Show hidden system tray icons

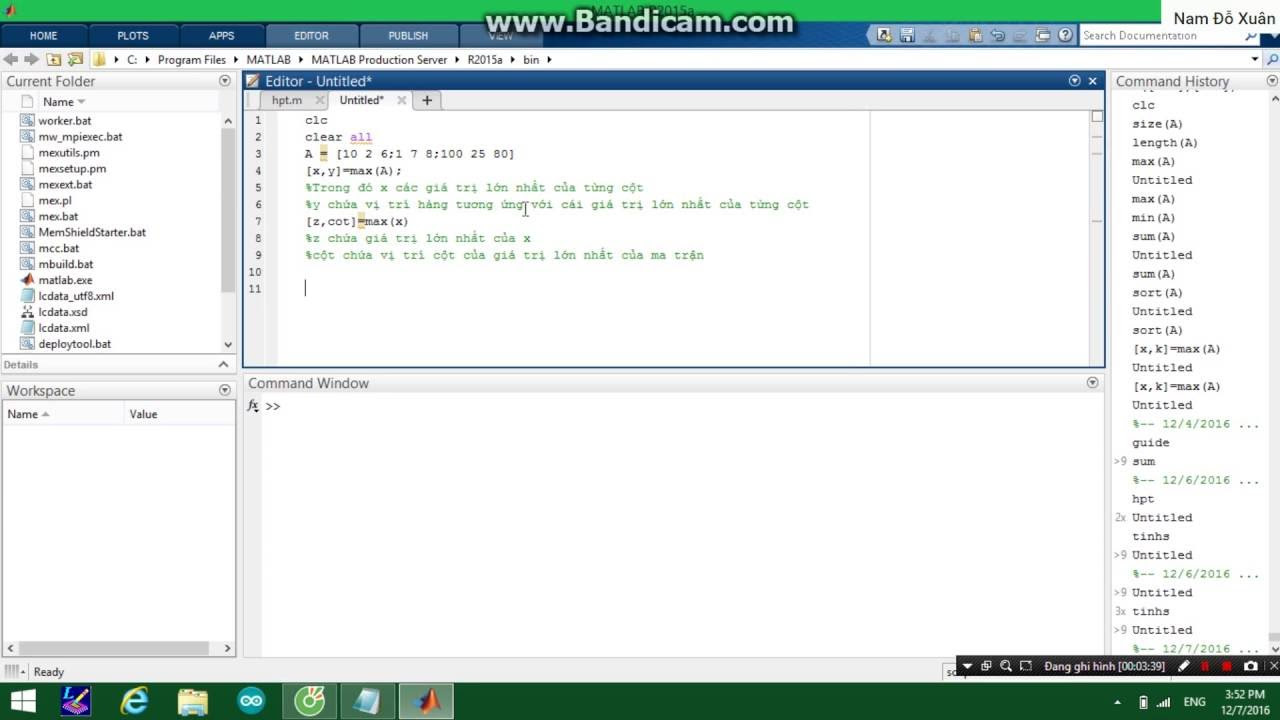[x=1117, y=702]
